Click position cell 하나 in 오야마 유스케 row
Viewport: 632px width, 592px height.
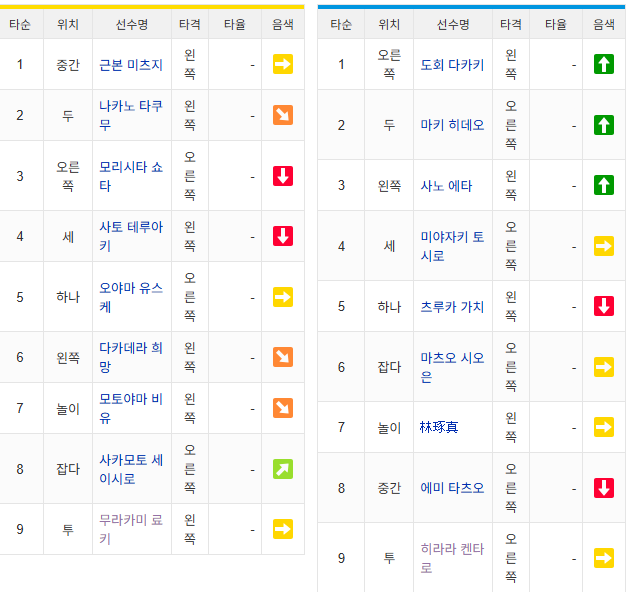pos(68,297)
